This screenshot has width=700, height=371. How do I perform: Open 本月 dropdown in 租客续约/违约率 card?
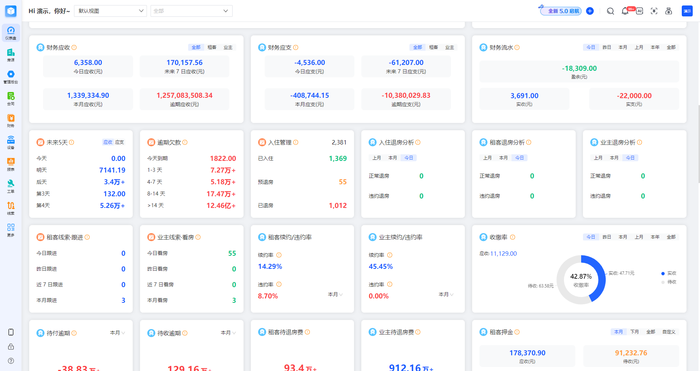(x=335, y=295)
